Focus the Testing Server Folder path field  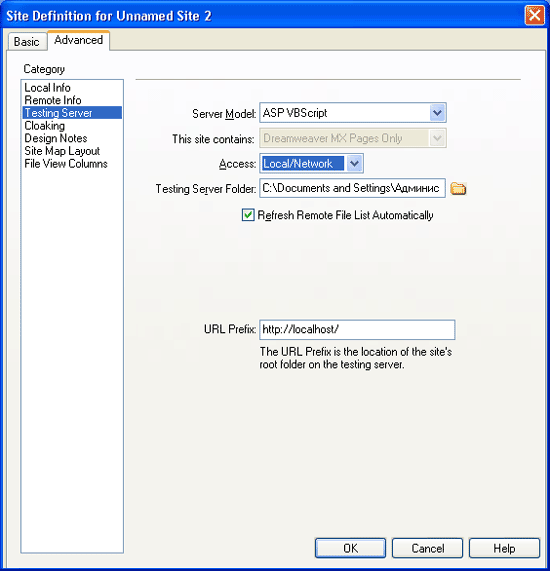pos(352,188)
